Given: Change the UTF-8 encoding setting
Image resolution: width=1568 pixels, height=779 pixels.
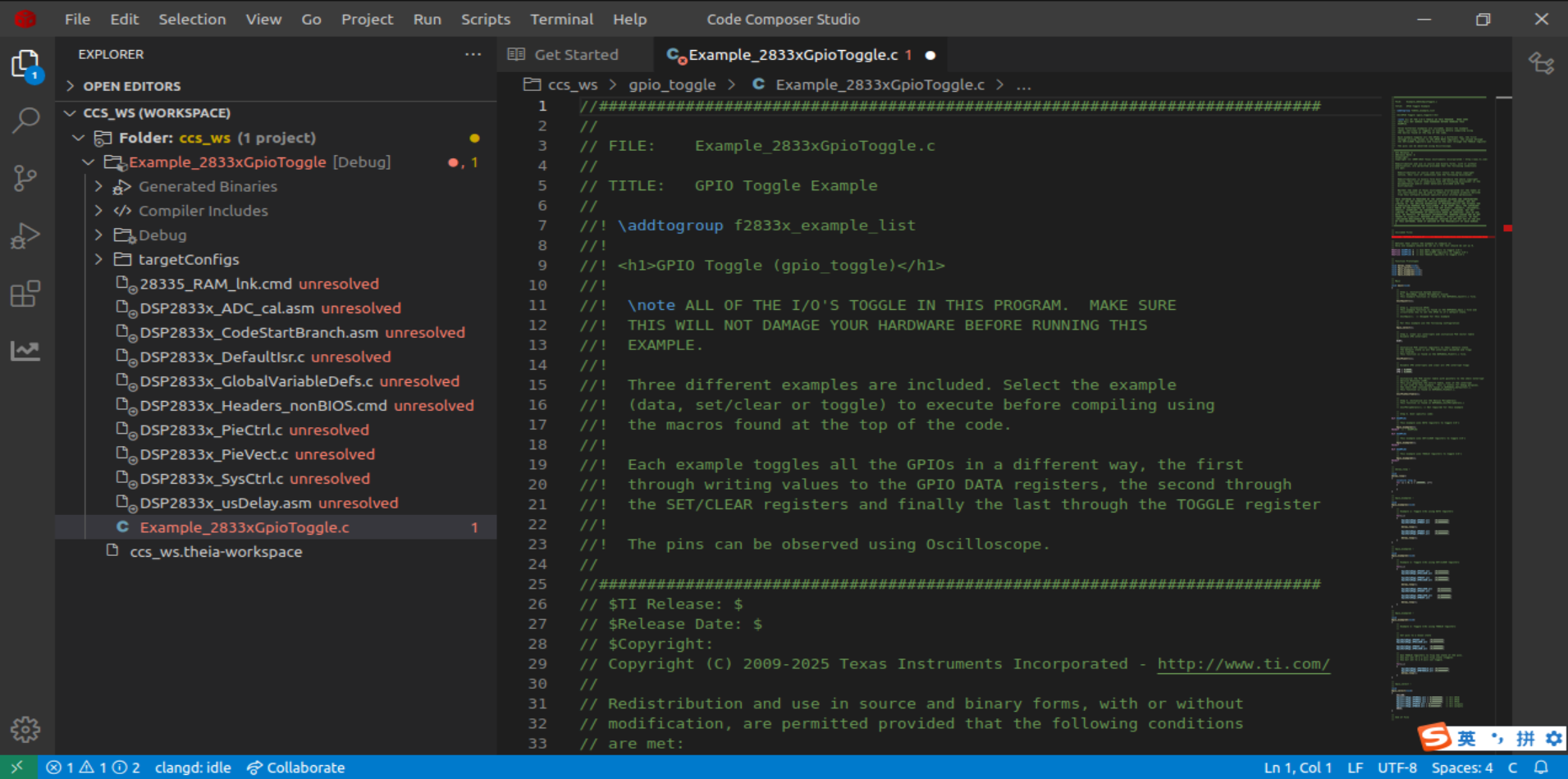Looking at the screenshot, I should (x=1397, y=768).
